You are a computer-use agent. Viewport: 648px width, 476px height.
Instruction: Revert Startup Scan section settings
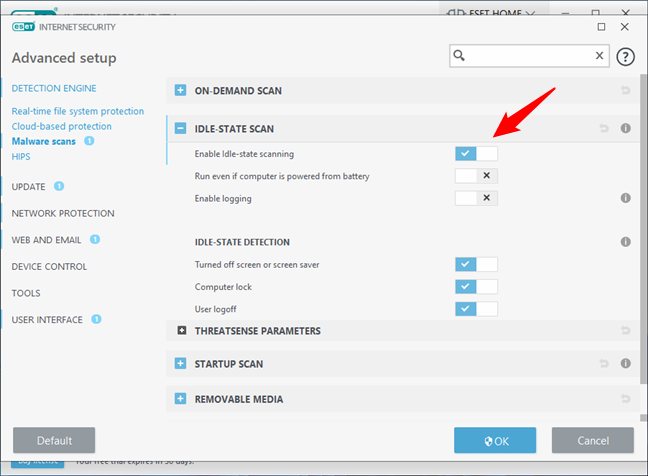[x=604, y=363]
